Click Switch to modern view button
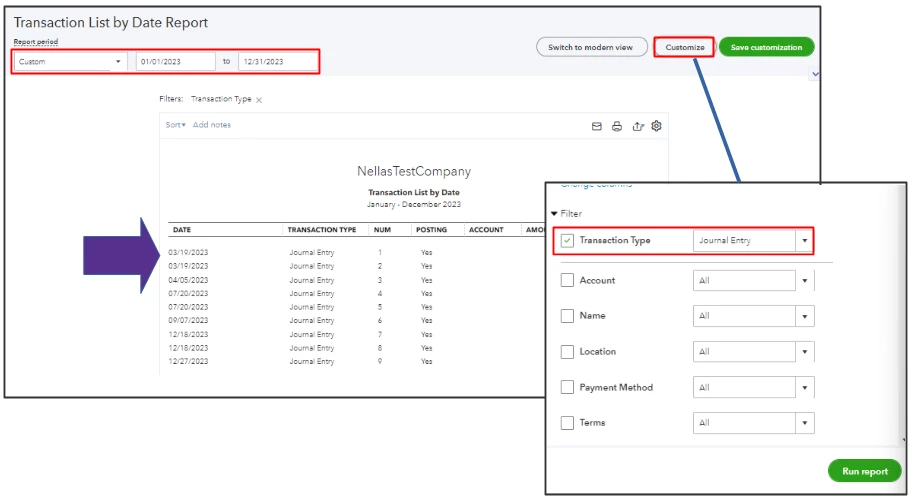Image resolution: width=914 pixels, height=502 pixels. click(591, 47)
